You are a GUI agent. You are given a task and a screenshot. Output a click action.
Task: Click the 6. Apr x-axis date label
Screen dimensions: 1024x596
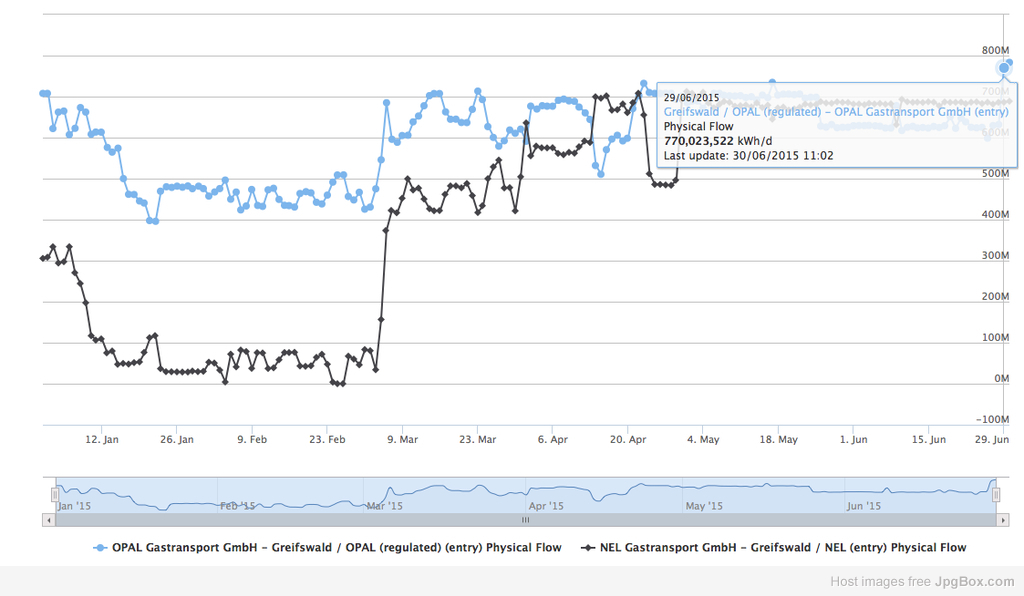tap(552, 439)
